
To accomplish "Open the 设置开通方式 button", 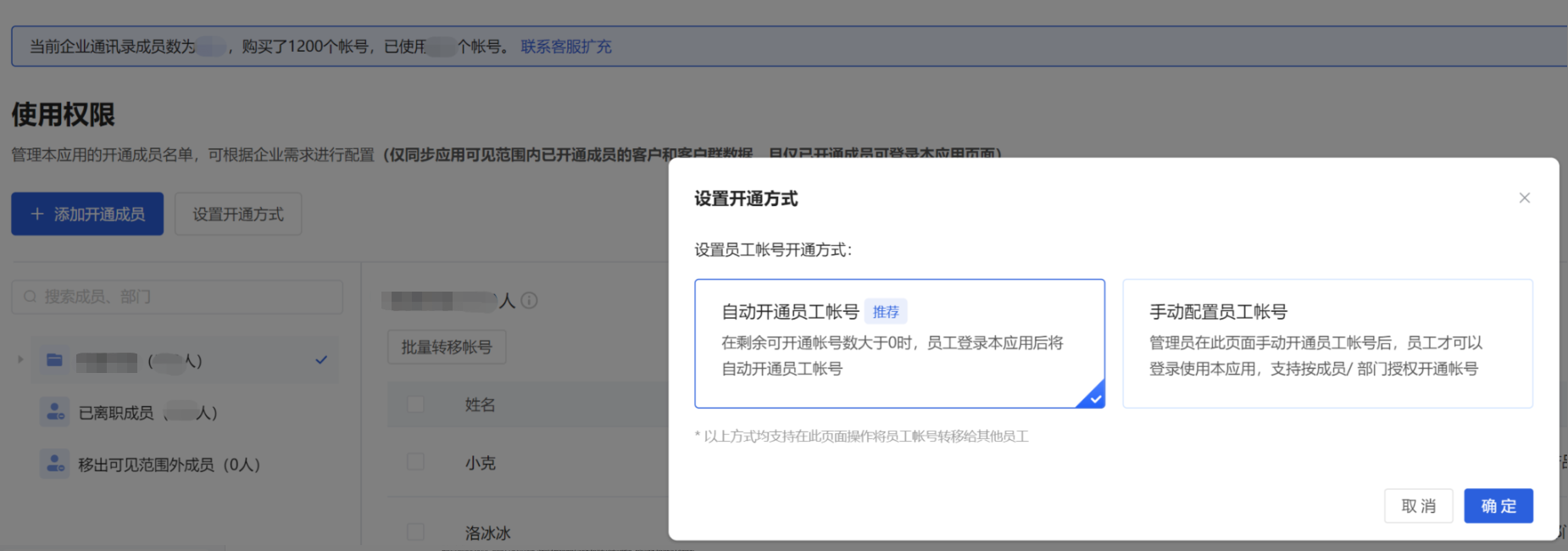I will tap(238, 214).
